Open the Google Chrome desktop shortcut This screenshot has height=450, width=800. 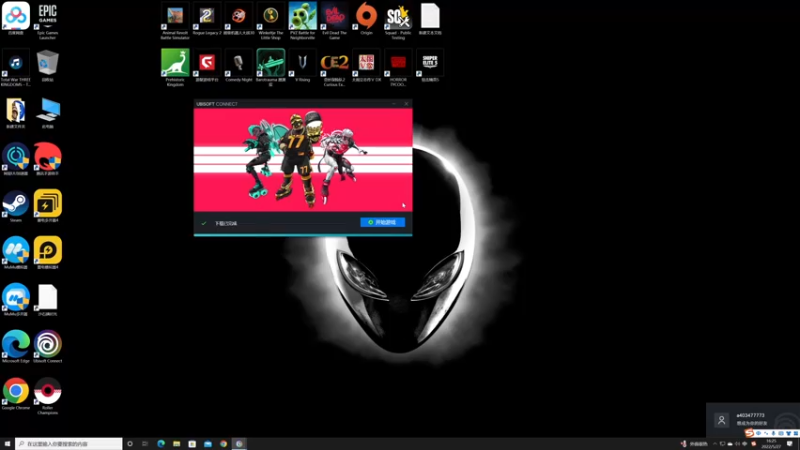[x=16, y=393]
